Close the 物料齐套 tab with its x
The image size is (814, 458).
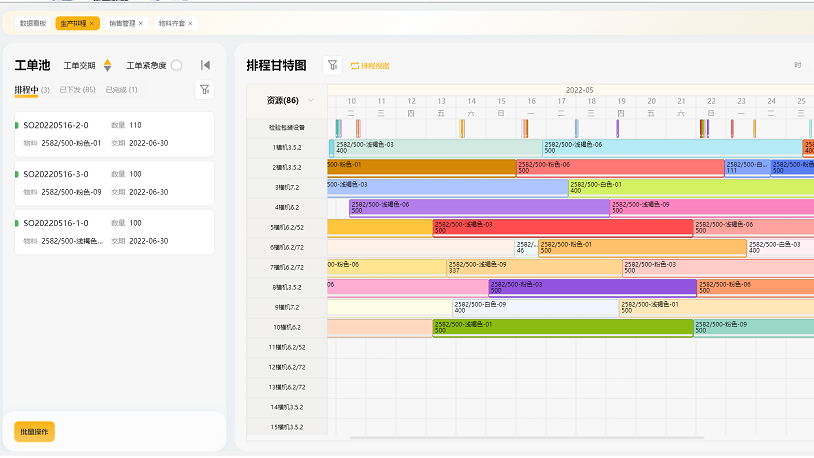(191, 23)
